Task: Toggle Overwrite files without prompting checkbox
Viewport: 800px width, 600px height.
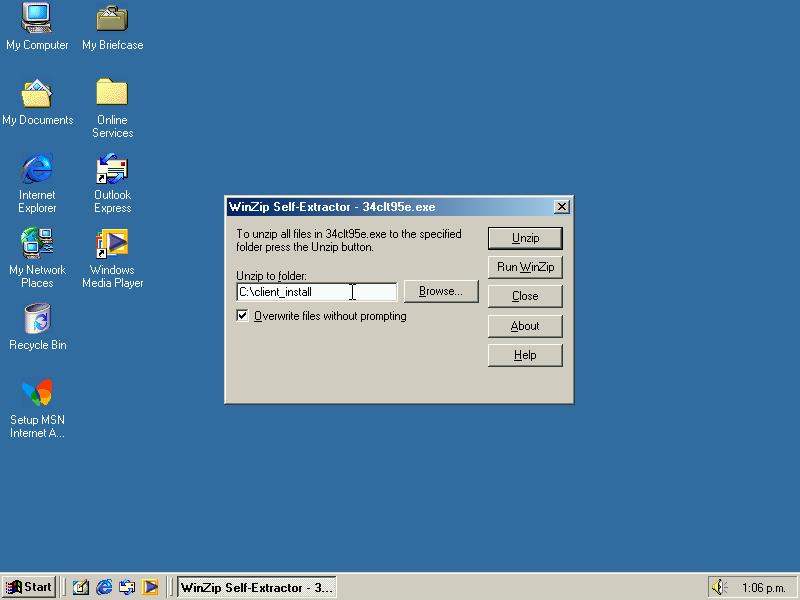Action: point(242,316)
